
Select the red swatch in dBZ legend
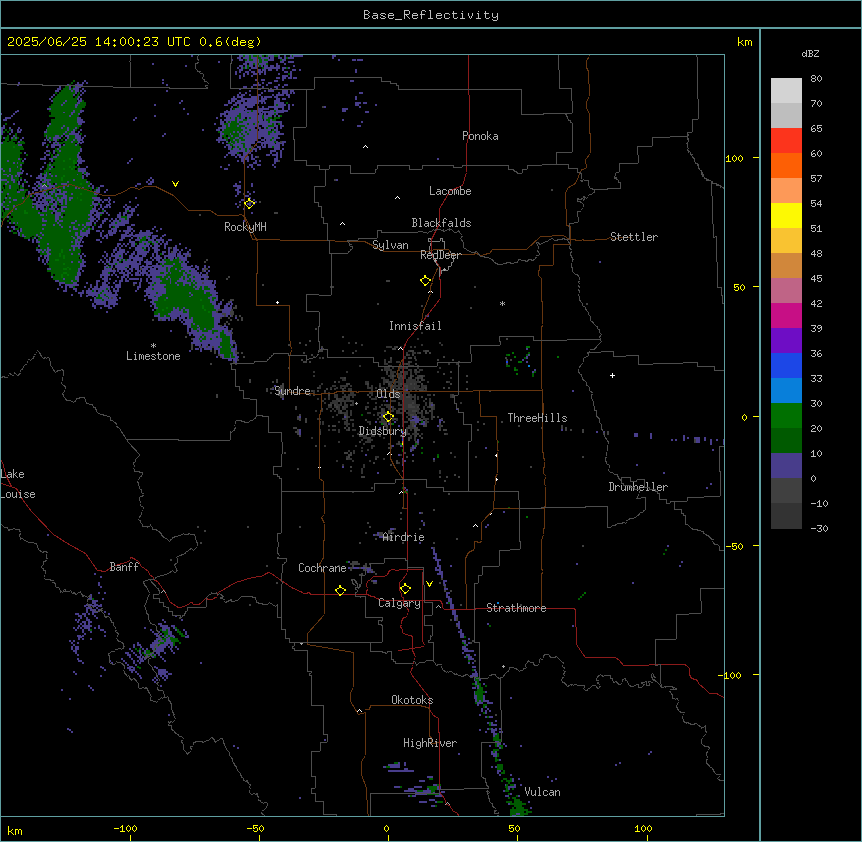tap(786, 141)
